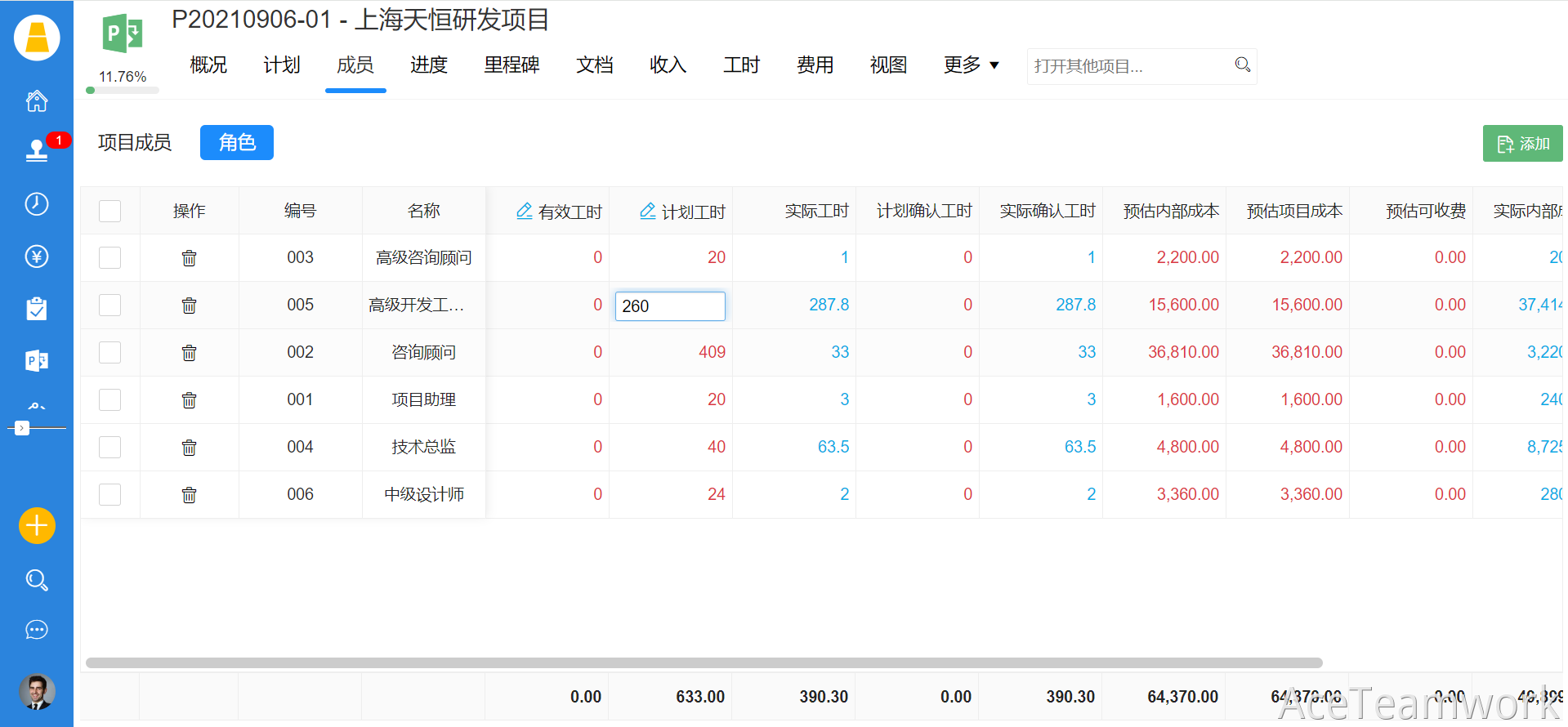Click the green 添加 button
The height and width of the screenshot is (727, 1568).
1522,144
